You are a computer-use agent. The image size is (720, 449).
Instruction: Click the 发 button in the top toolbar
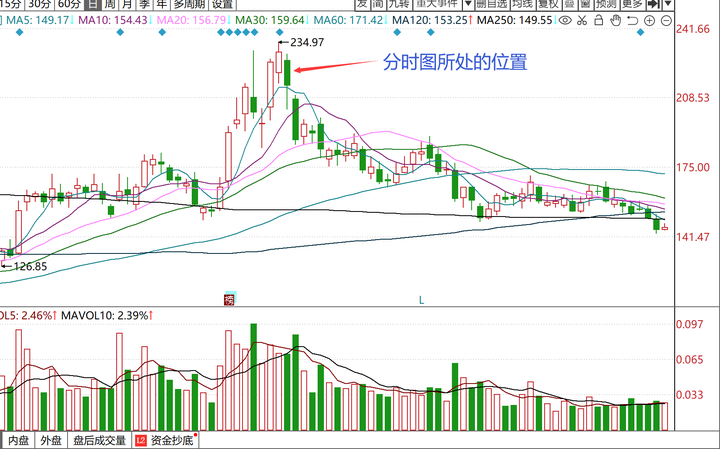click(362, 4)
